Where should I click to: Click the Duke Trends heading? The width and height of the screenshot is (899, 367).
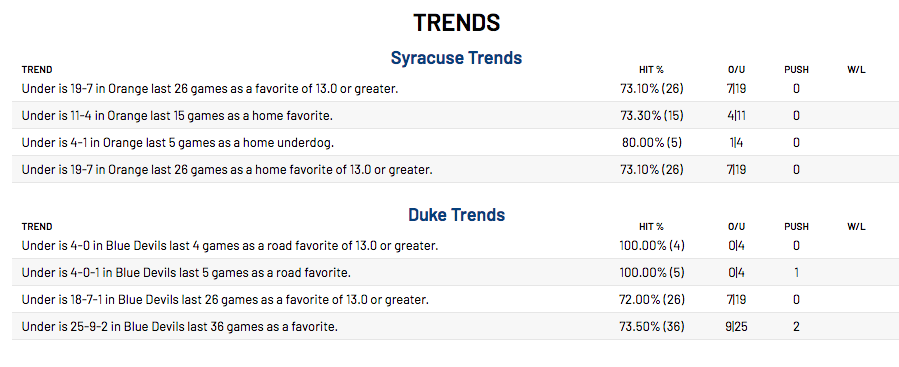(456, 215)
